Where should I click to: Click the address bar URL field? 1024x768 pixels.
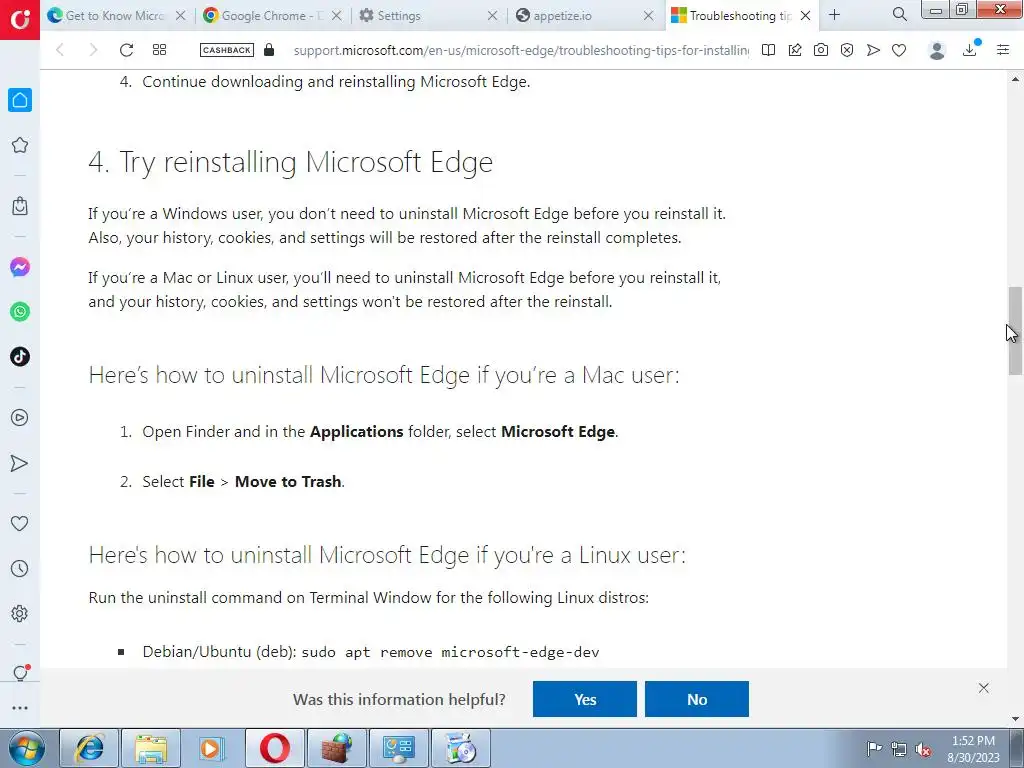click(x=520, y=50)
